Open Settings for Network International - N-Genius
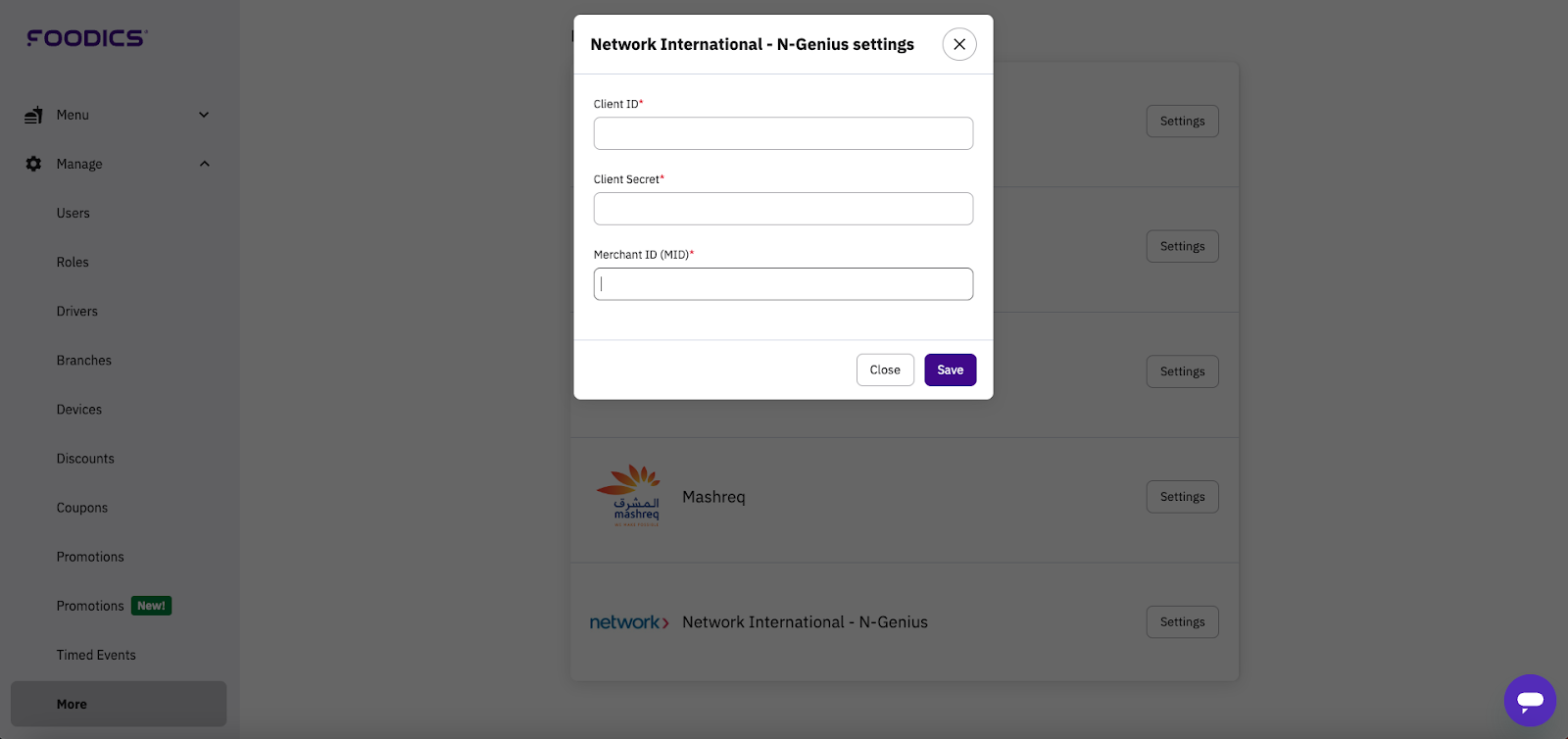The image size is (1568, 739). click(1182, 621)
